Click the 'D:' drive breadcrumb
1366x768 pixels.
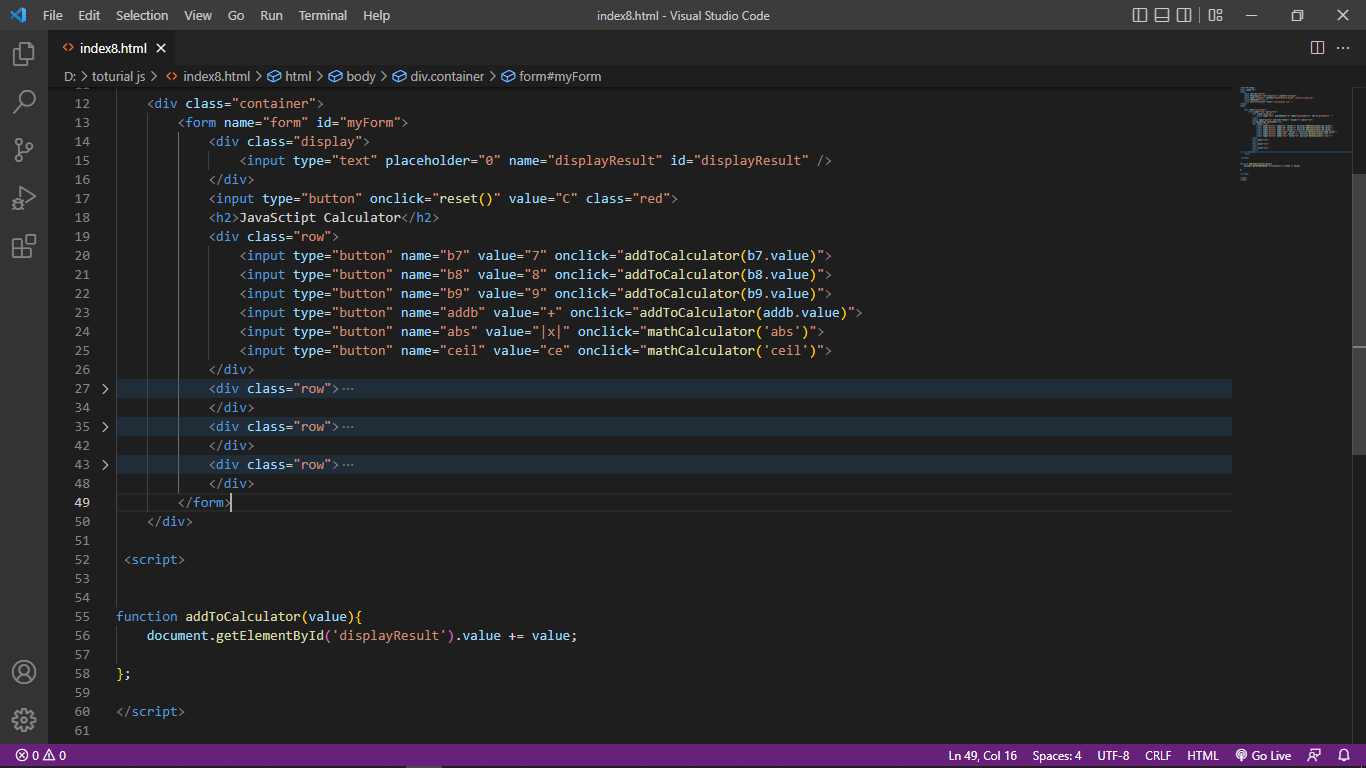pyautogui.click(x=70, y=76)
